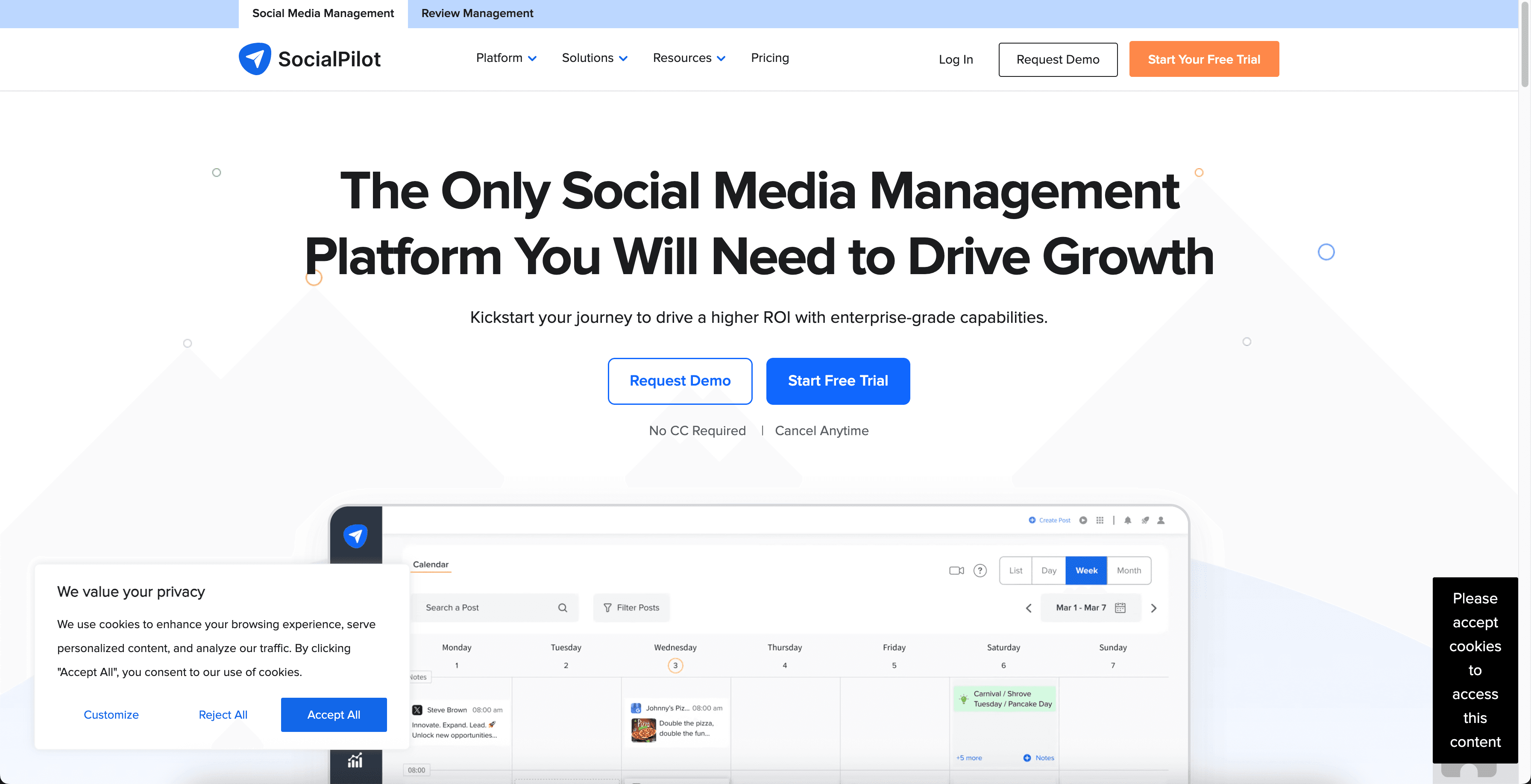This screenshot has width=1531, height=784.
Task: Click the question mark help icon
Action: (x=980, y=570)
